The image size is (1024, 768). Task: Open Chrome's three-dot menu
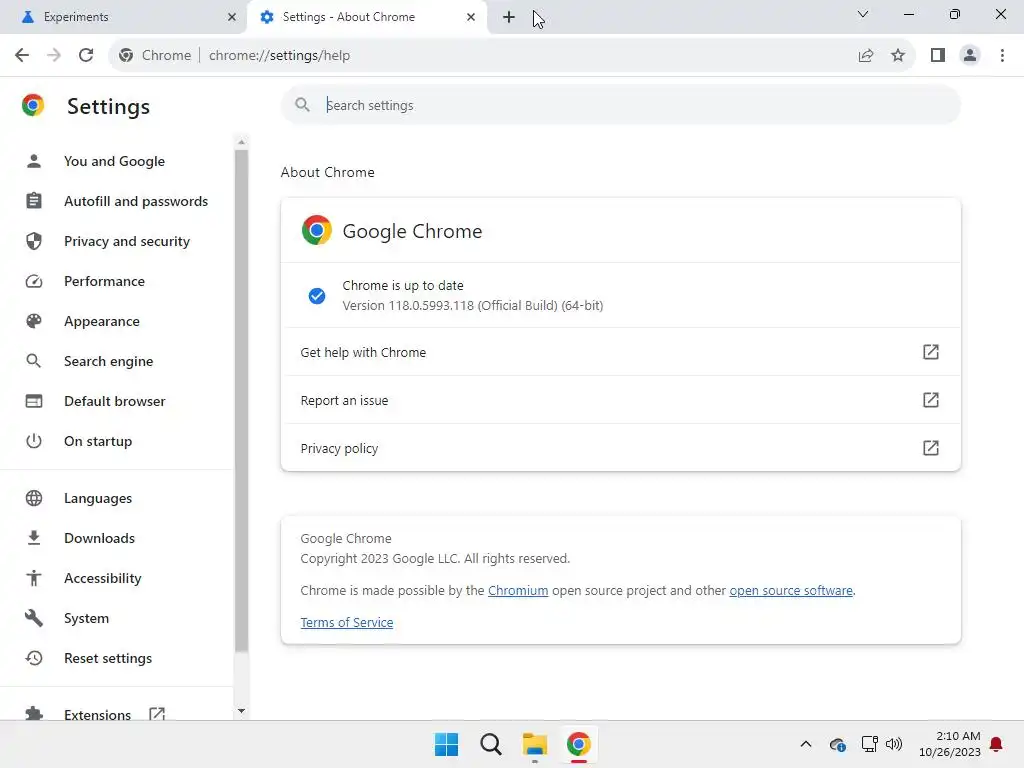1002,56
